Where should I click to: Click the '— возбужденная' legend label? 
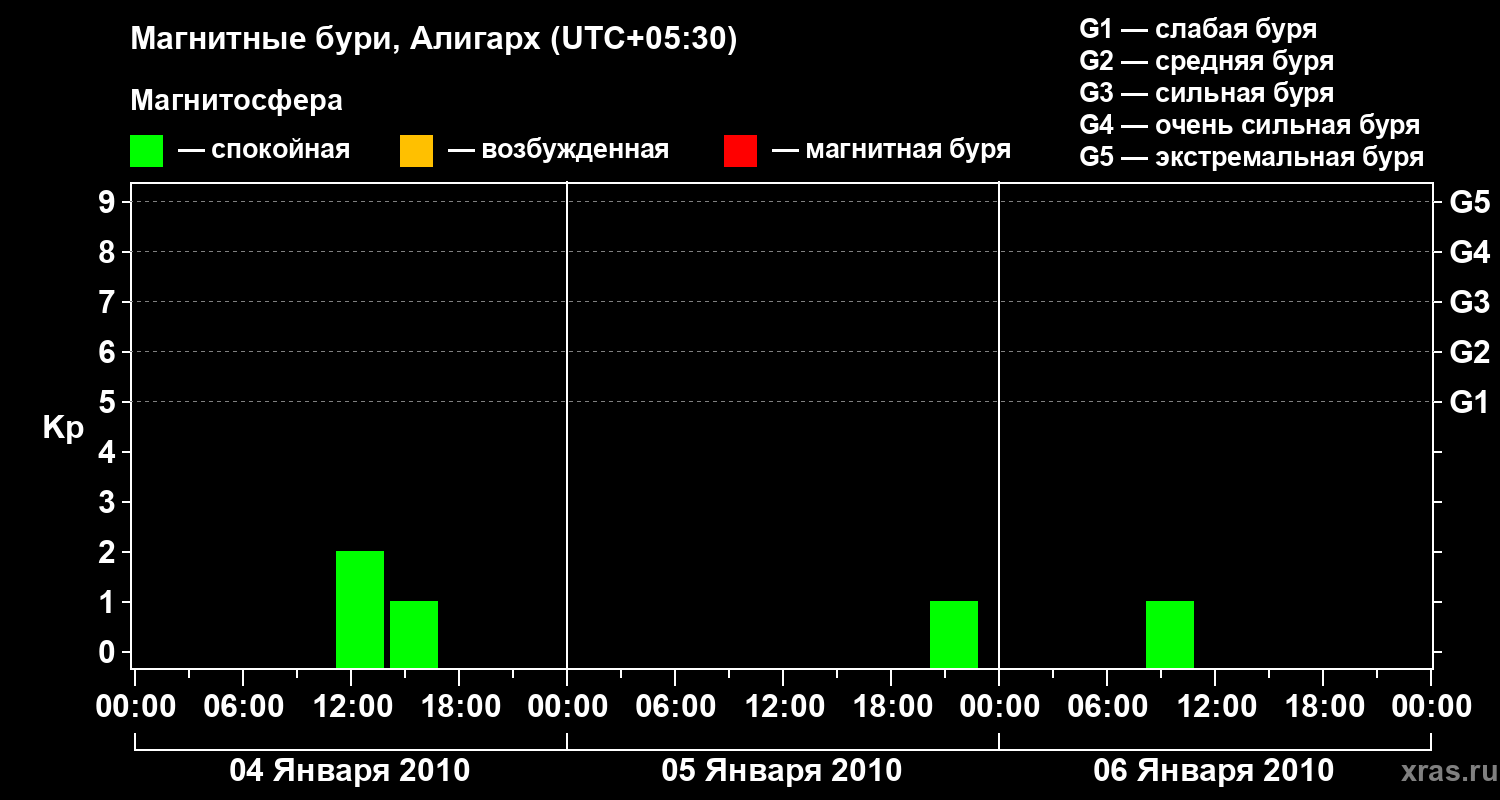pyautogui.click(x=558, y=150)
